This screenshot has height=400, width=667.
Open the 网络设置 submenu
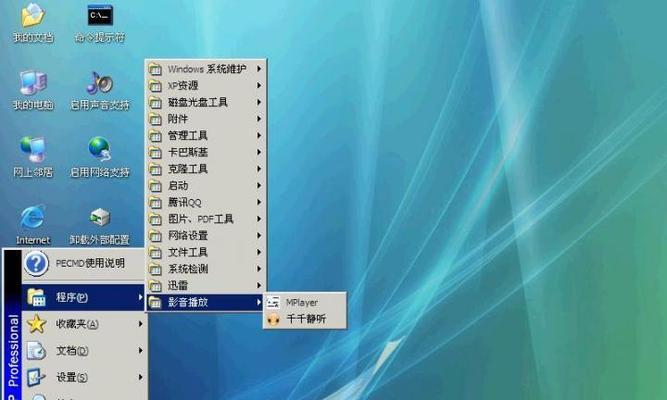(205, 236)
